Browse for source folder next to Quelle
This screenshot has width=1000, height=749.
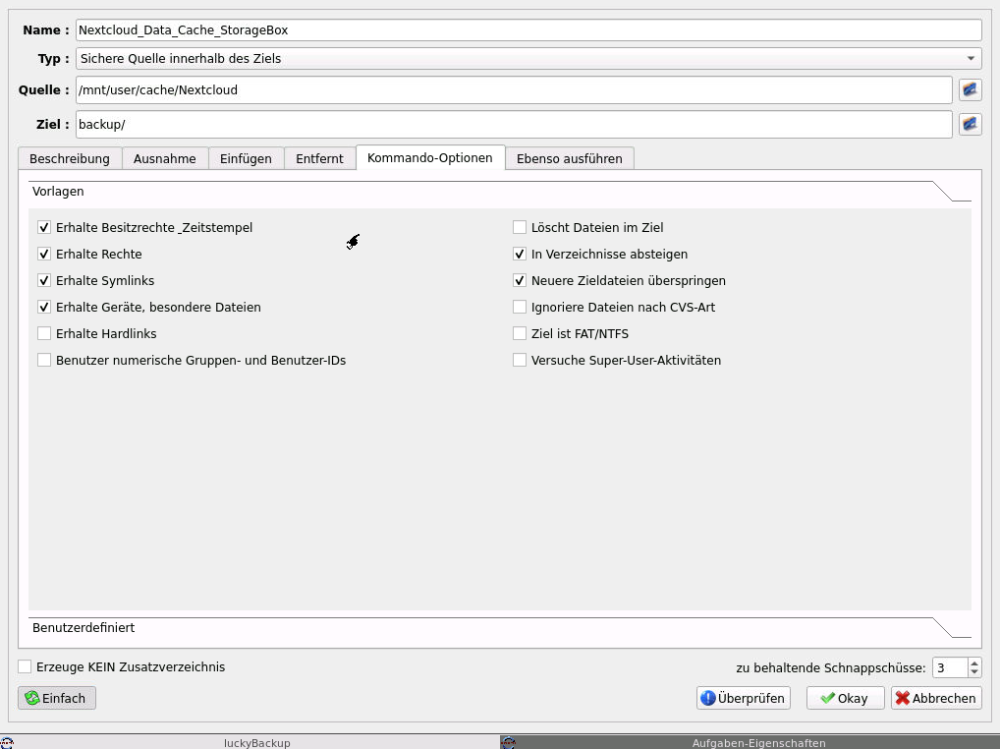969,90
